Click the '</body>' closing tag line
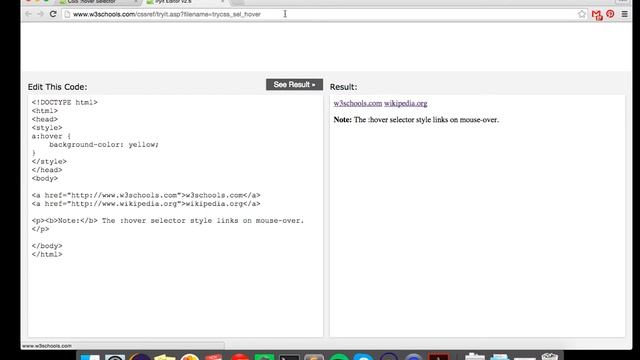The width and height of the screenshot is (640, 360). point(47,246)
